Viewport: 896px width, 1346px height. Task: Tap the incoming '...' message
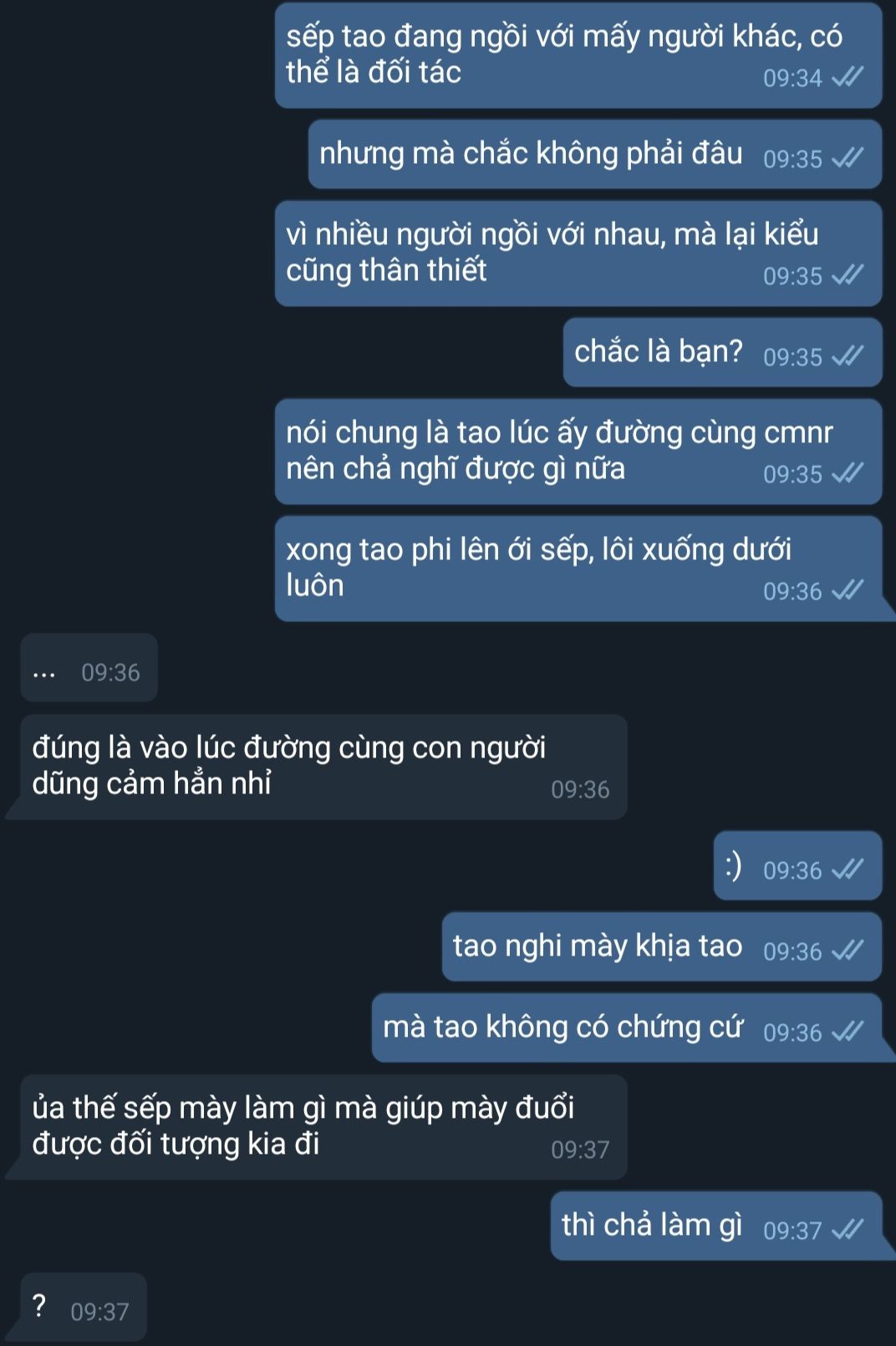pos(89,667)
